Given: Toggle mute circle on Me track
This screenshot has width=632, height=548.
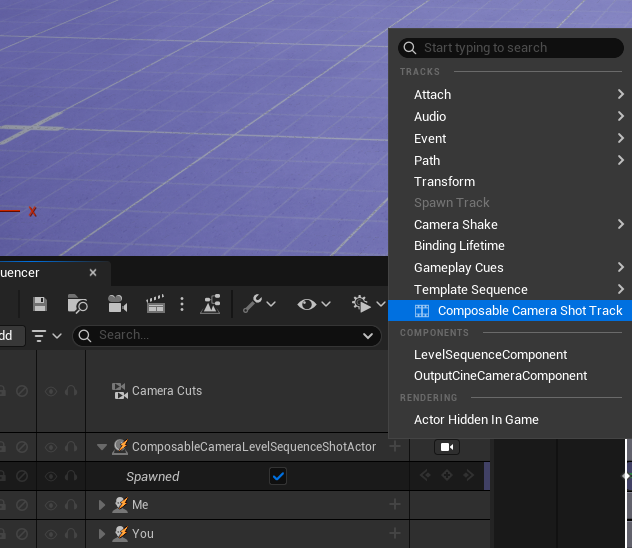Looking at the screenshot, I should click(x=22, y=505).
